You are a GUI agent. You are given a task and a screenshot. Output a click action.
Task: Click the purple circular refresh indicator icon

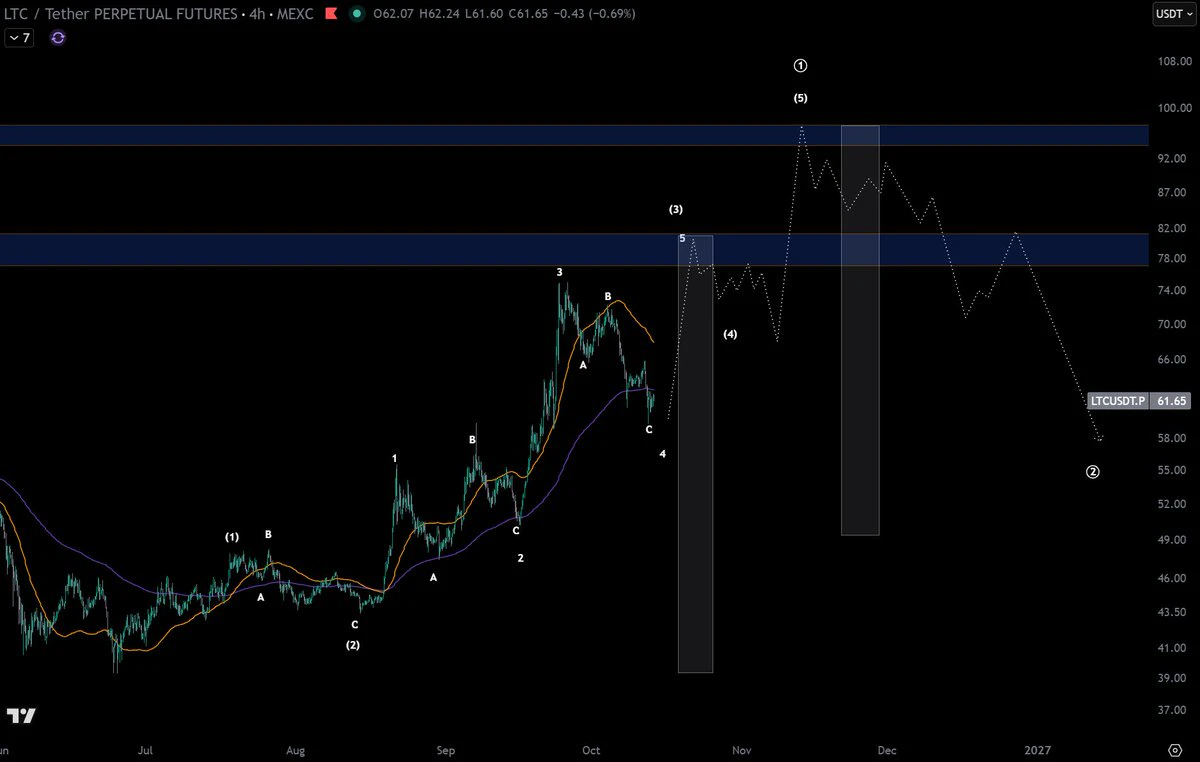(58, 38)
